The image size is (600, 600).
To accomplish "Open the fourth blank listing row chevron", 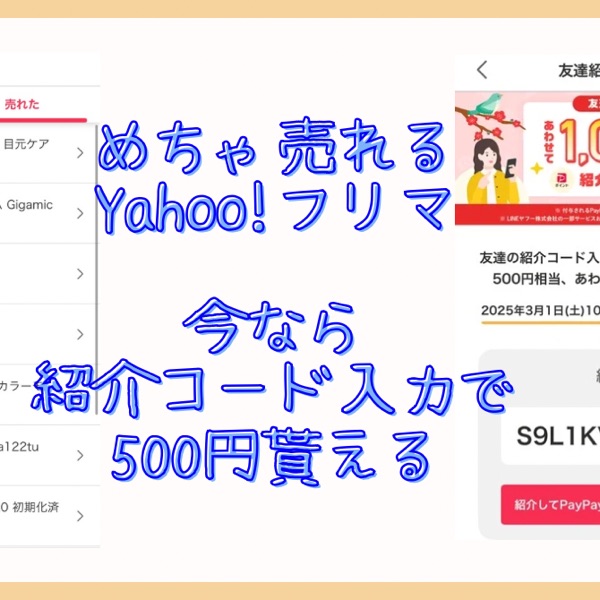I will (80, 334).
